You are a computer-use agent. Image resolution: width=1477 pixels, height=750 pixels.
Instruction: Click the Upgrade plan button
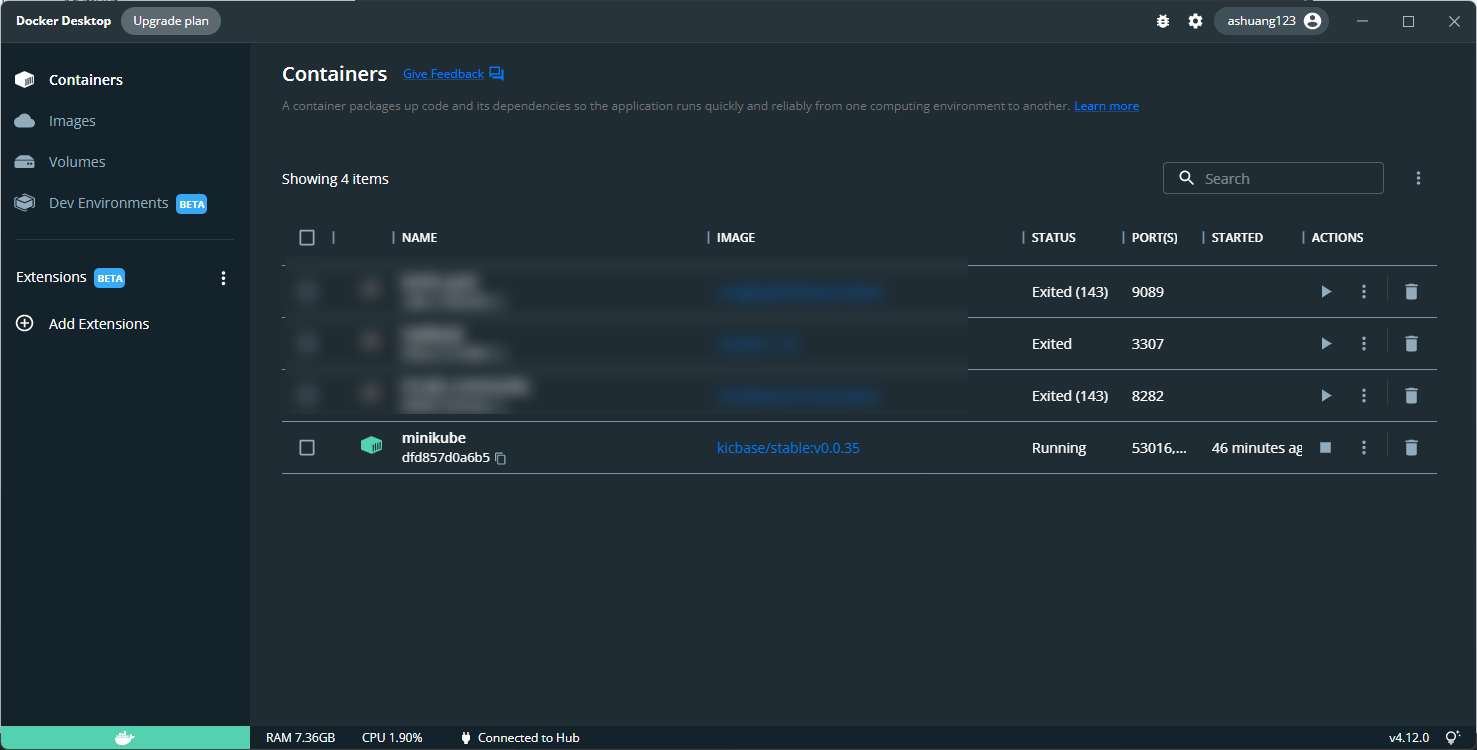pos(171,21)
